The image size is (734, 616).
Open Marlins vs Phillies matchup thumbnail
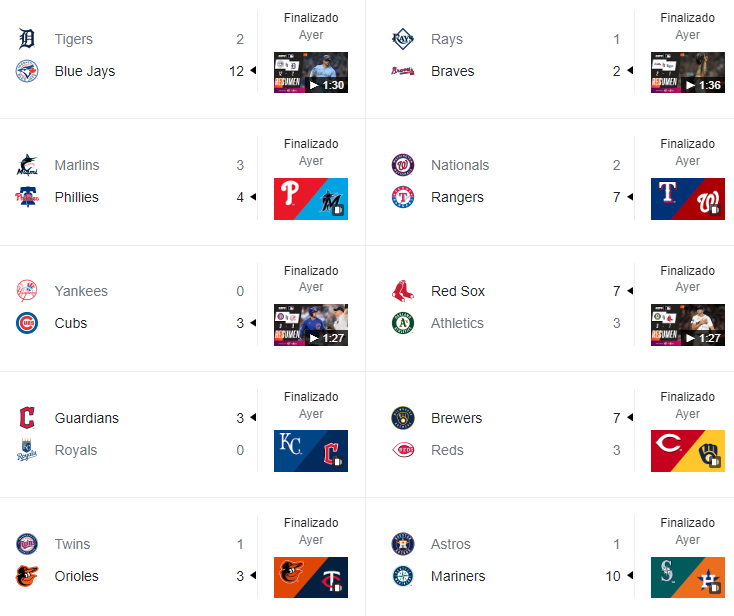tap(311, 199)
